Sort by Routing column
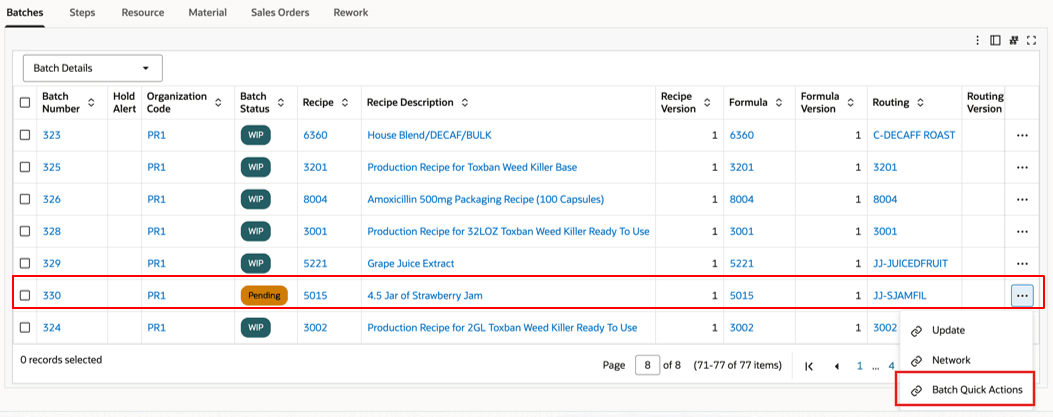The image size is (1053, 417). click(920, 103)
